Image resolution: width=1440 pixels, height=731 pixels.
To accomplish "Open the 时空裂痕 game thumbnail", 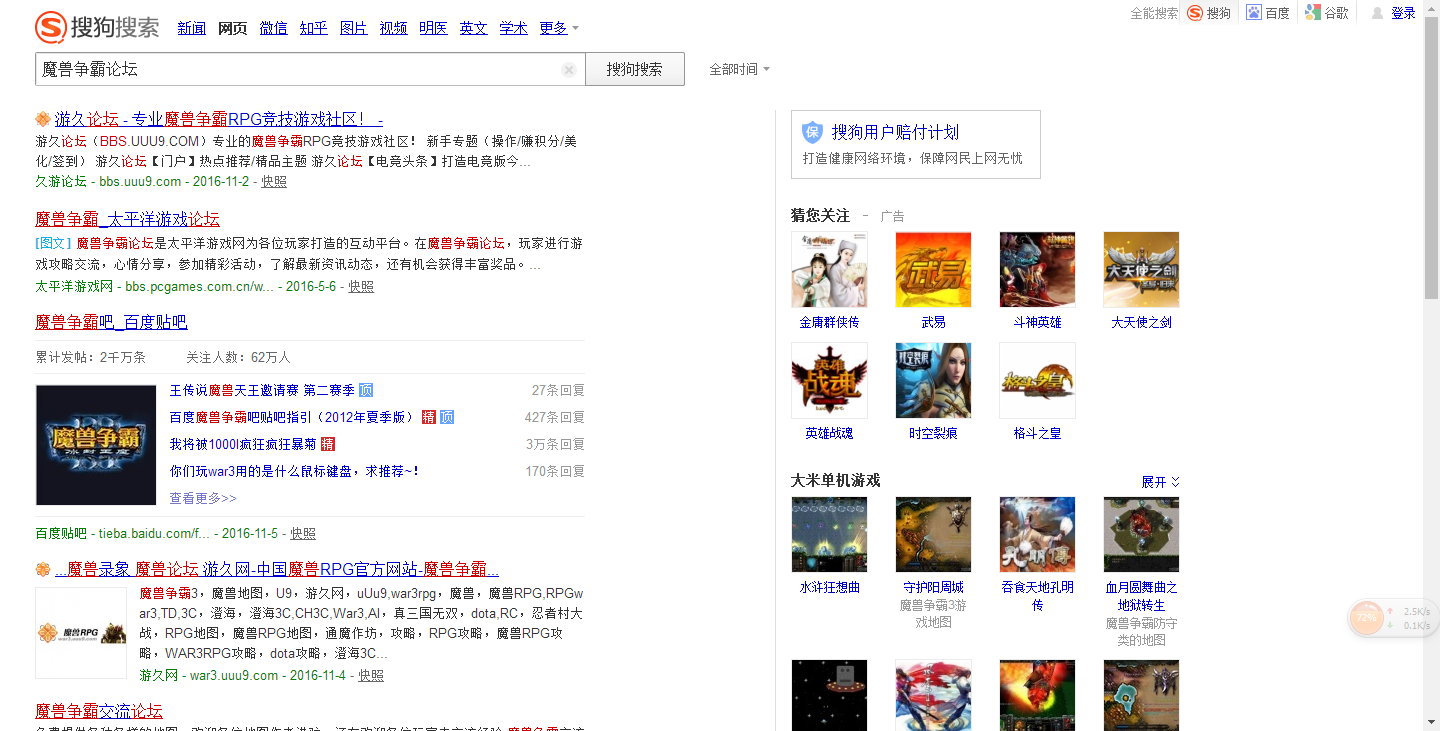I will (x=933, y=380).
